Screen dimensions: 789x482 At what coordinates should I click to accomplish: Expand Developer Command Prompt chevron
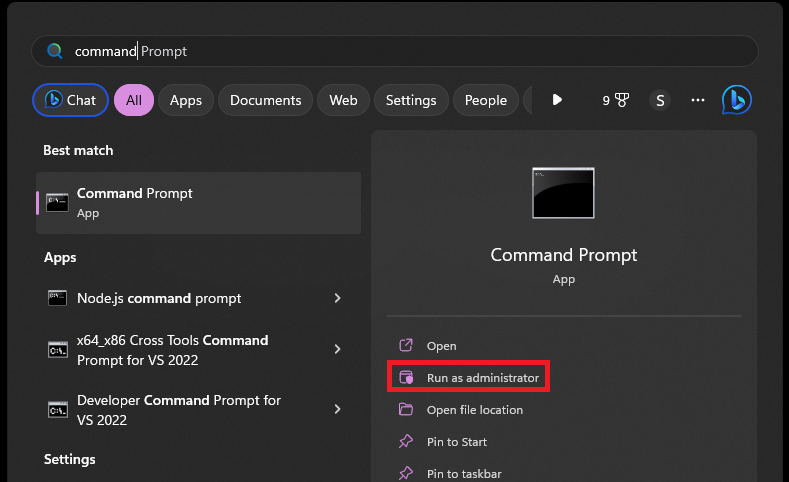[337, 409]
